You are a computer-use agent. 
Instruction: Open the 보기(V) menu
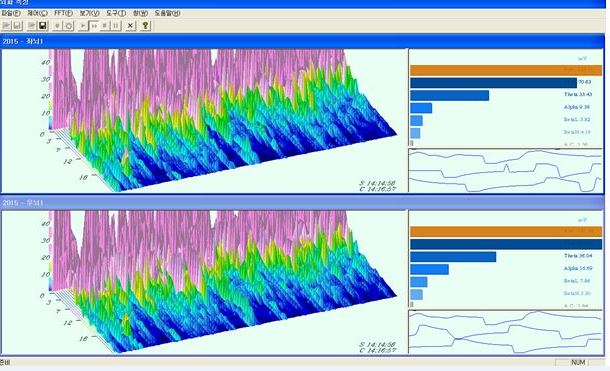click(89, 13)
